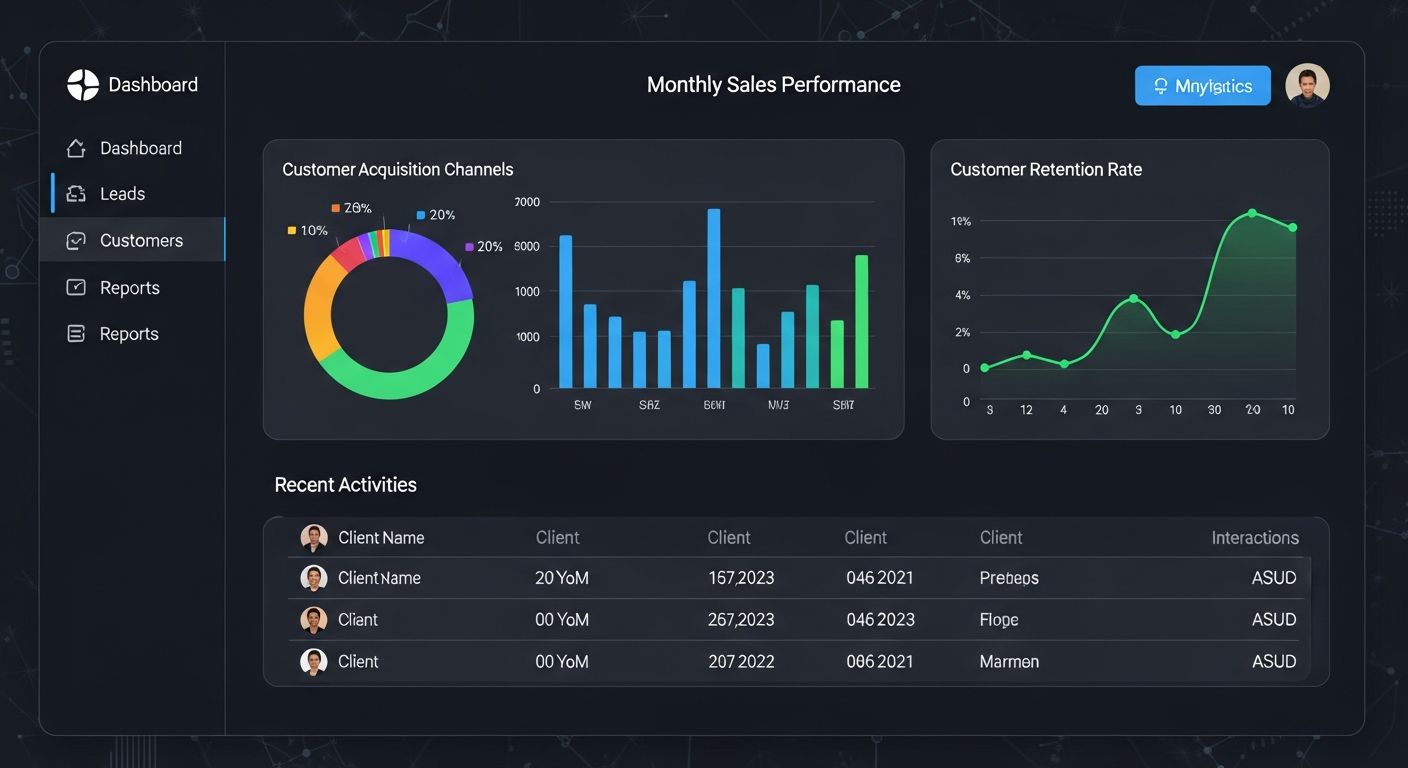
Task: Click the app logo beside the Dashboard title
Action: tap(82, 84)
